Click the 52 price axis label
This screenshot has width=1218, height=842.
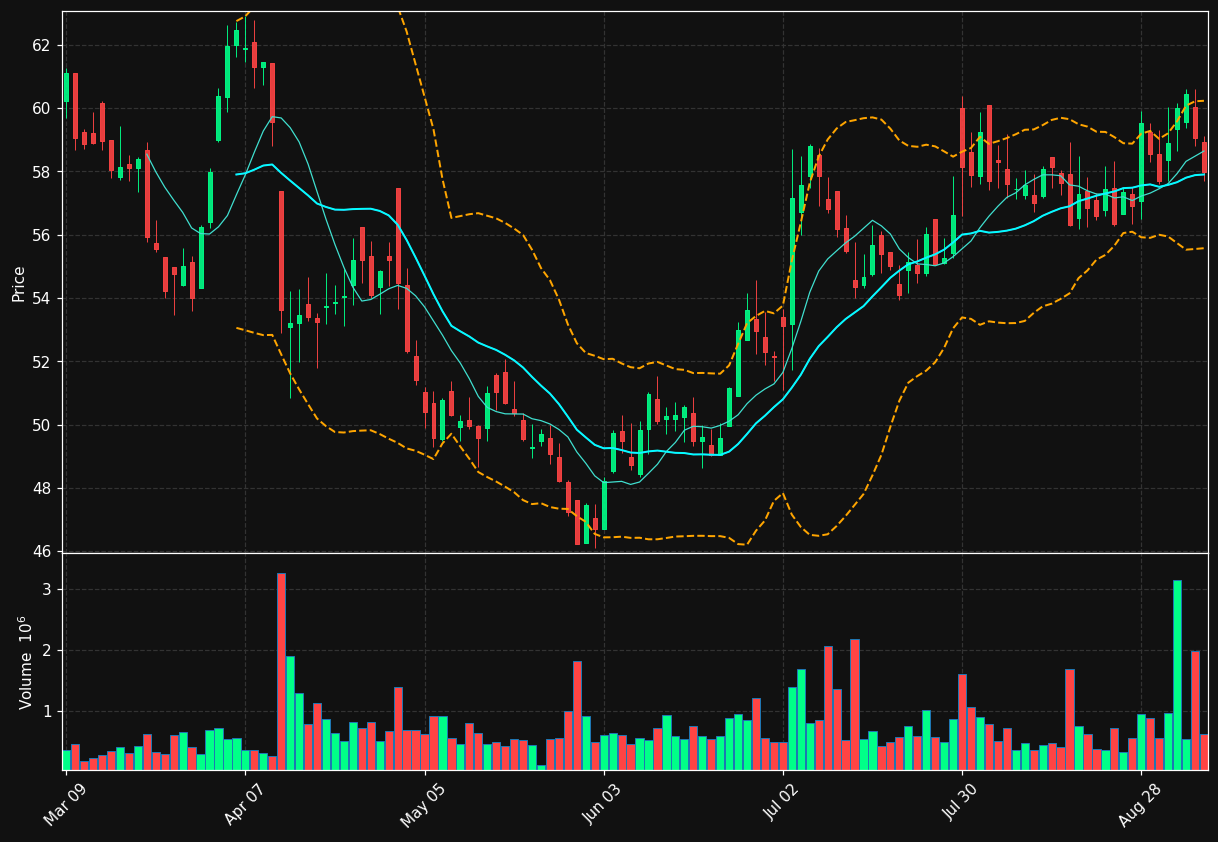pos(42,362)
